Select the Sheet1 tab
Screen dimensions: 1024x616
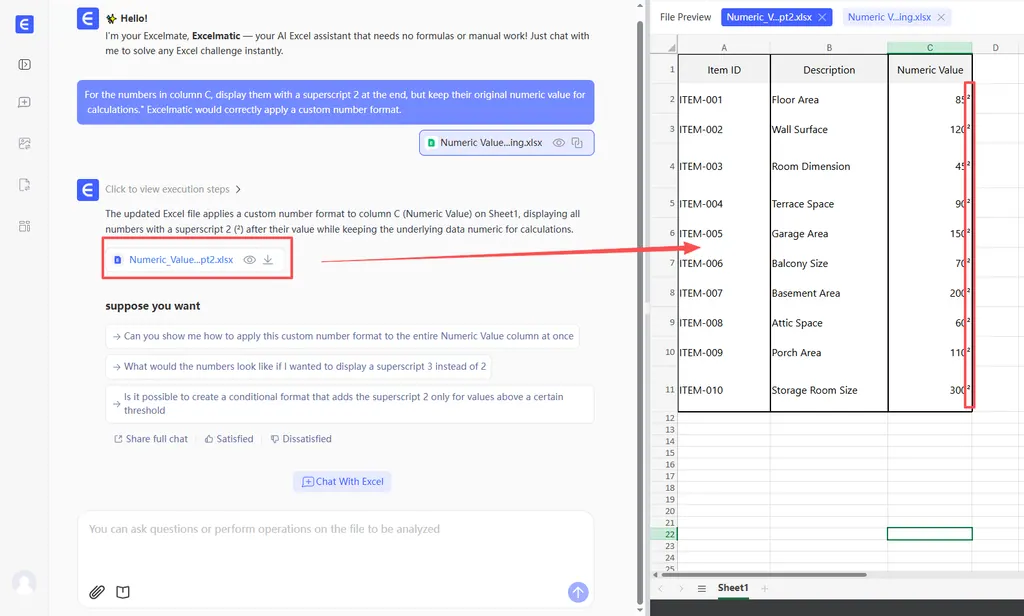[733, 588]
